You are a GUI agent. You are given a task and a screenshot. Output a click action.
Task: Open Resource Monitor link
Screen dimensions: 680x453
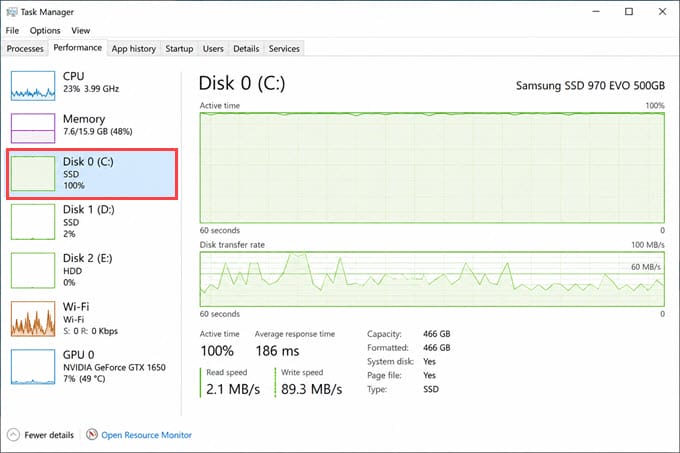[x=146, y=435]
